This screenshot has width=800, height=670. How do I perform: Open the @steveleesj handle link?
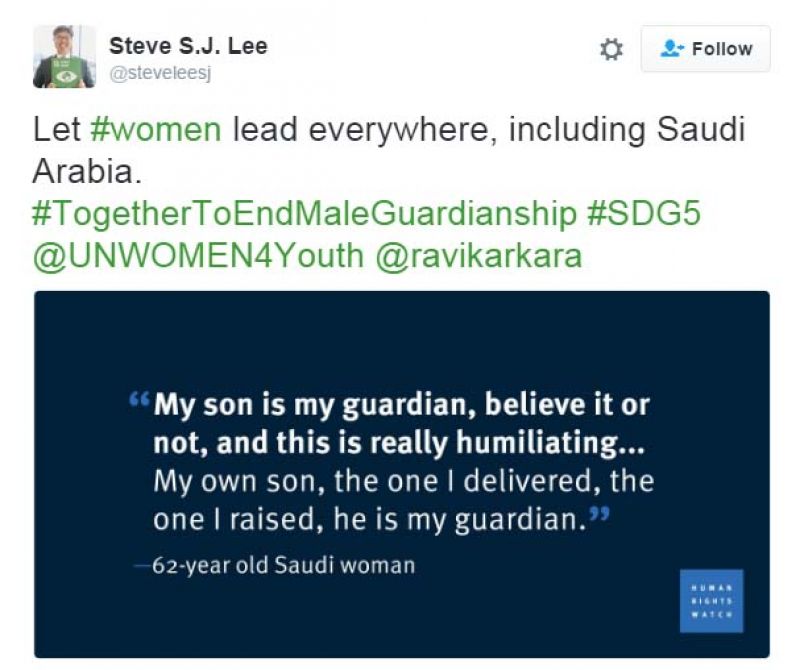160,73
